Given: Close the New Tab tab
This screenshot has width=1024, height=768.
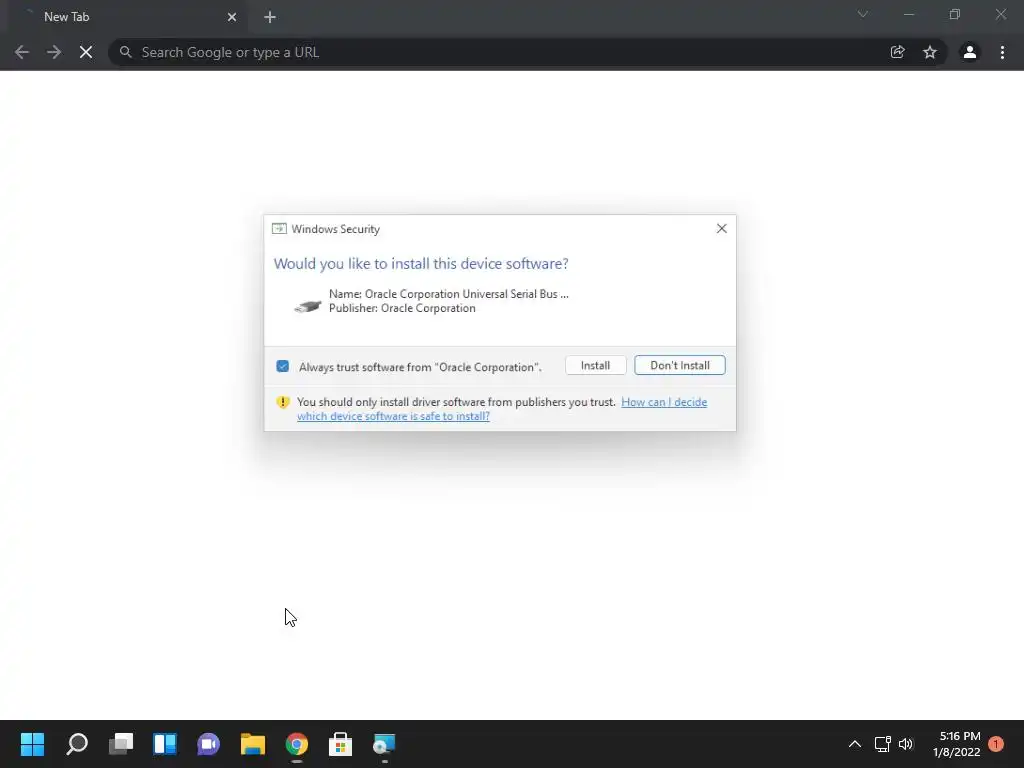Looking at the screenshot, I should click(x=232, y=17).
